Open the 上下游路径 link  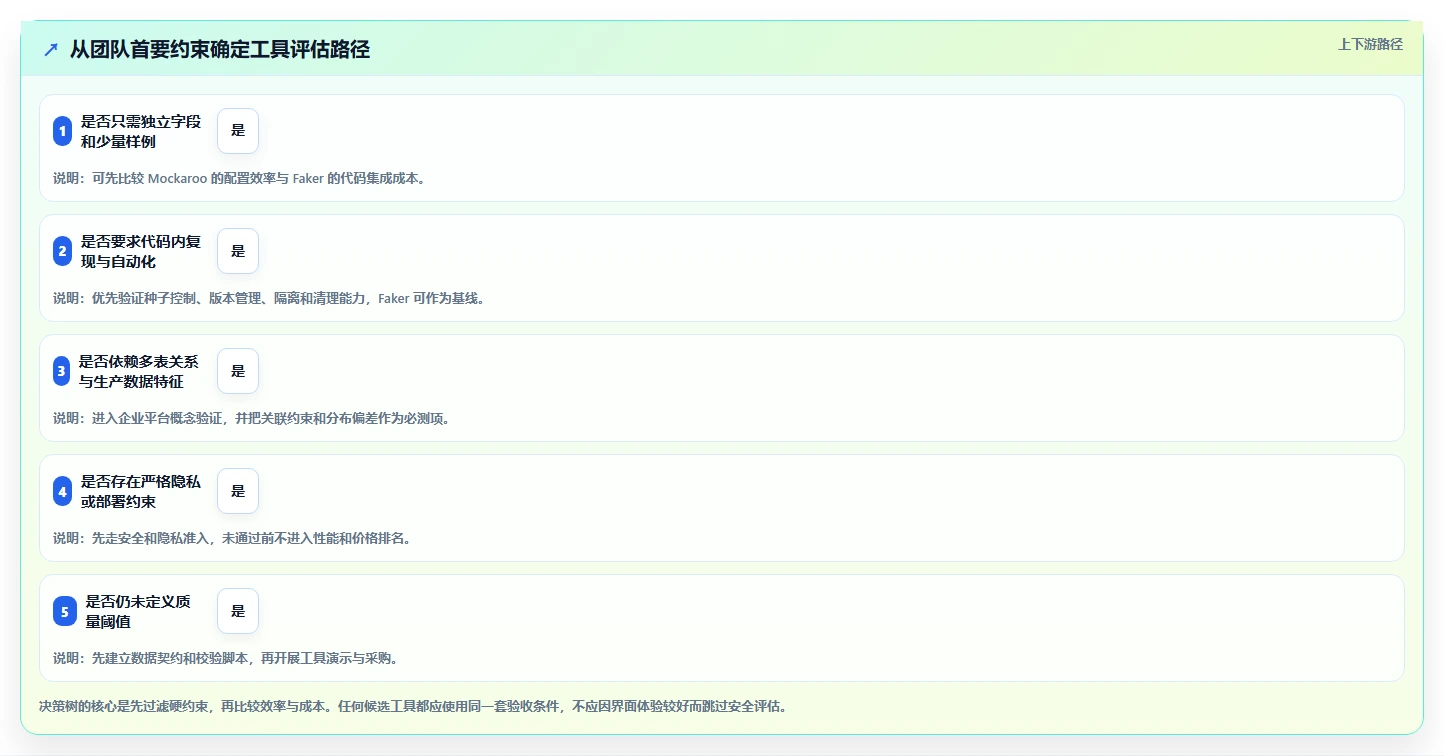tap(1370, 44)
